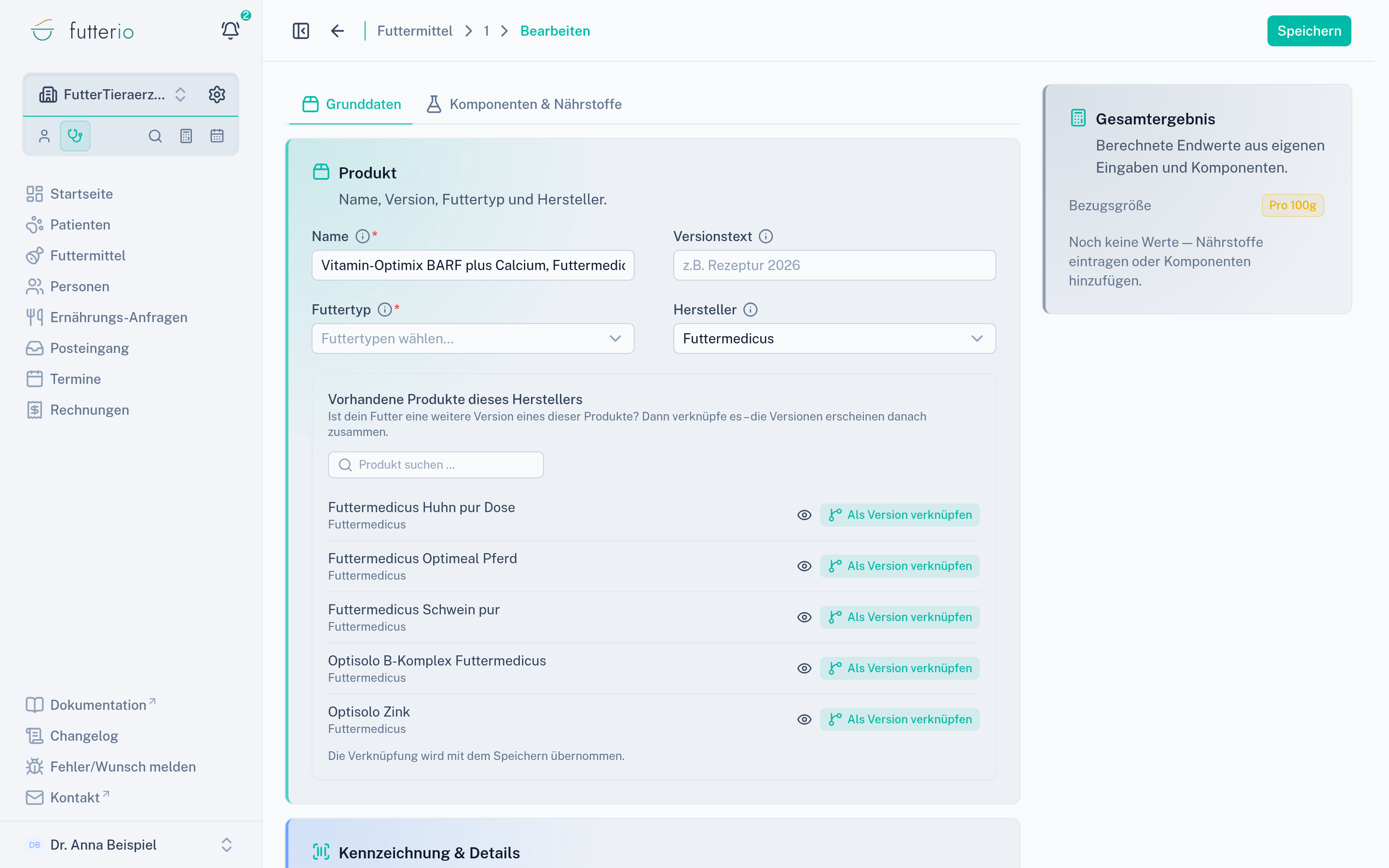Click the Produkt section box icon

(321, 172)
